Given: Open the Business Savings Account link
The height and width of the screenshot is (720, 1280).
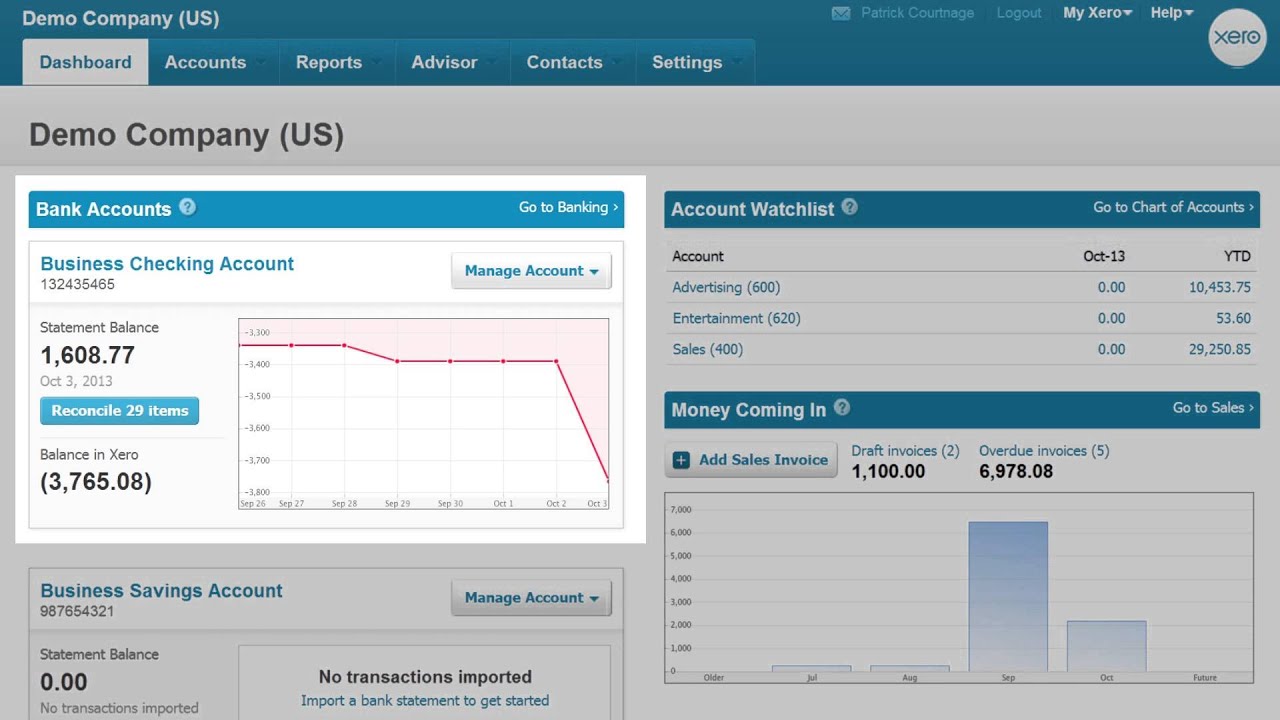Looking at the screenshot, I should [x=161, y=591].
